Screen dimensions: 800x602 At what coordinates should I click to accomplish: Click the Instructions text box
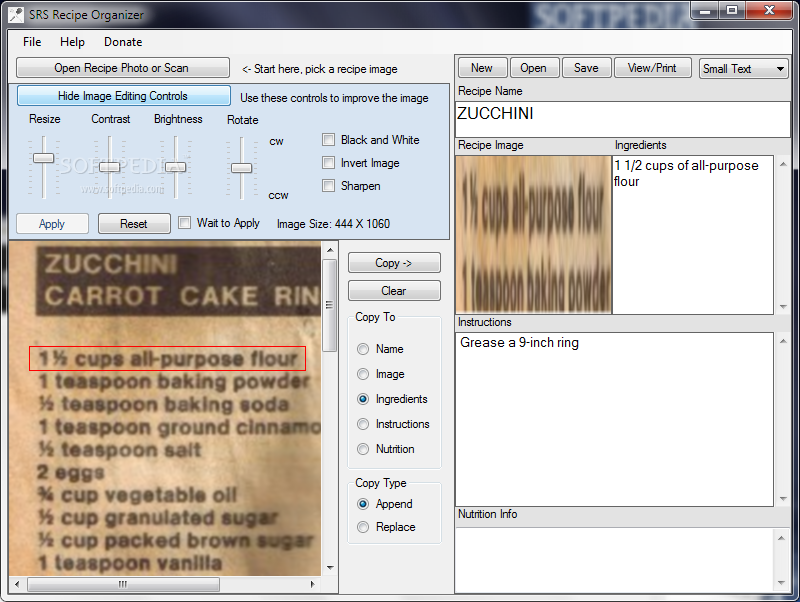pos(614,419)
